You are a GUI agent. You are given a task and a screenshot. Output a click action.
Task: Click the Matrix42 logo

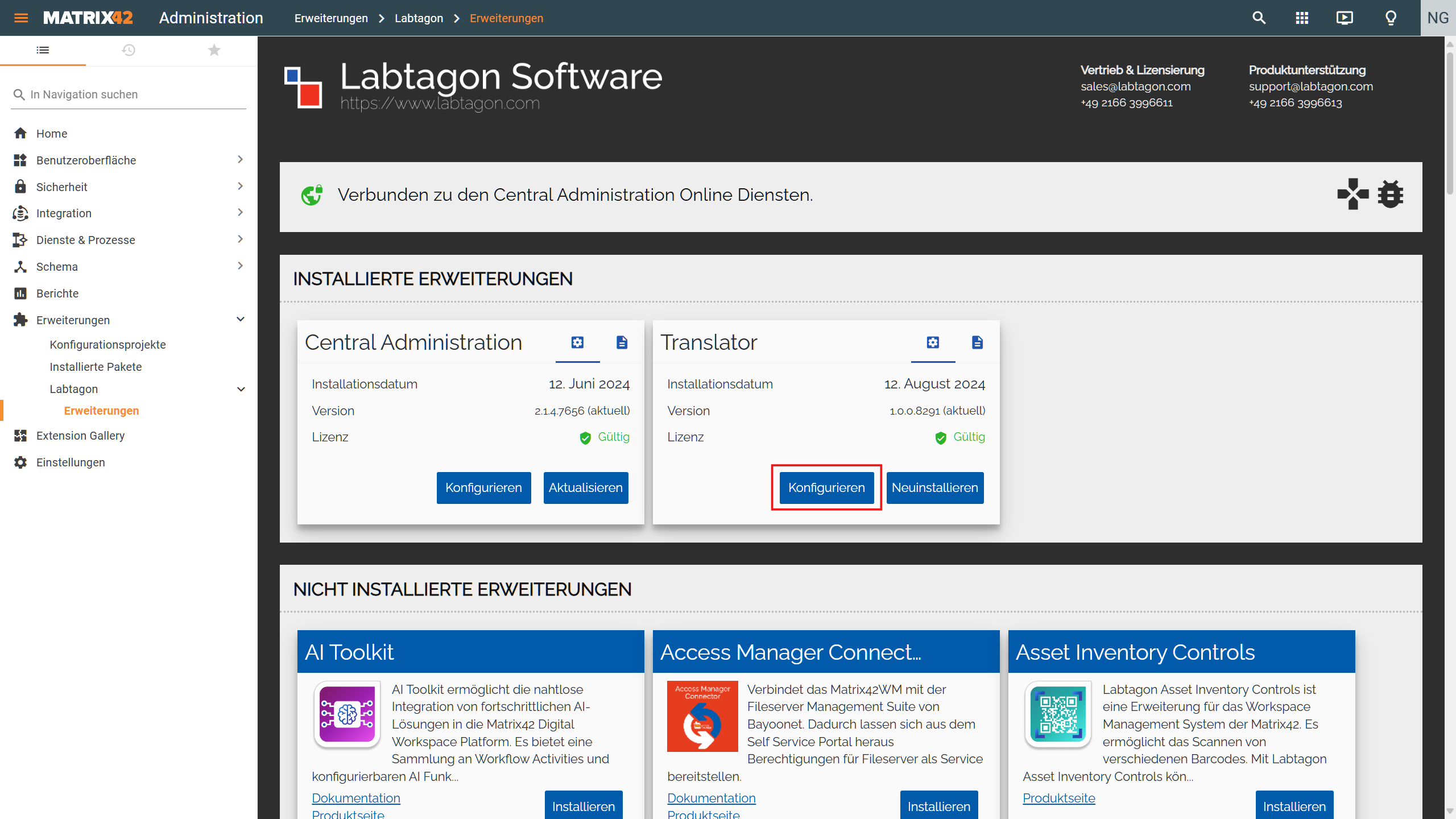click(88, 18)
